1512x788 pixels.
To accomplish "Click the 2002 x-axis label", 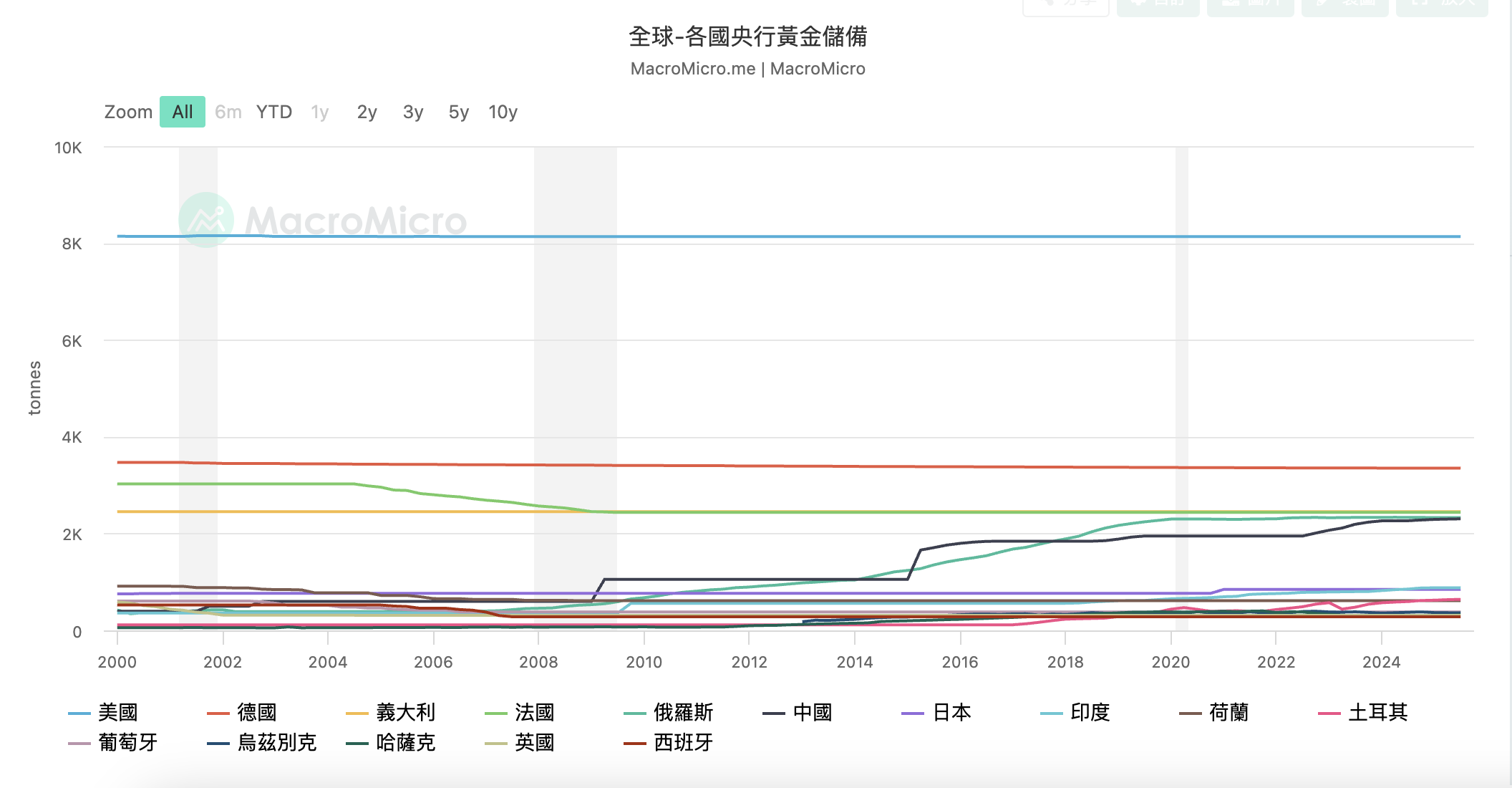I will point(223,662).
